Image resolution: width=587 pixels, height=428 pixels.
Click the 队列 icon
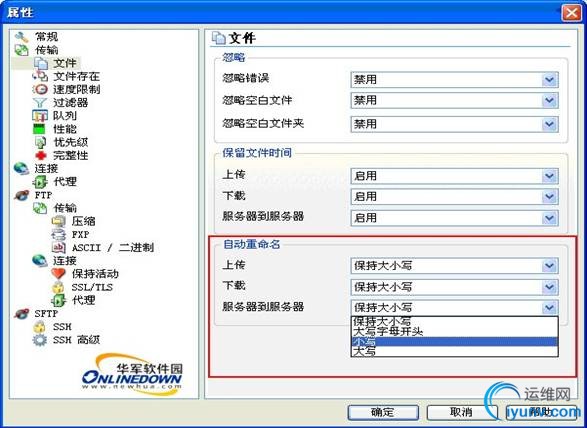pos(40,115)
